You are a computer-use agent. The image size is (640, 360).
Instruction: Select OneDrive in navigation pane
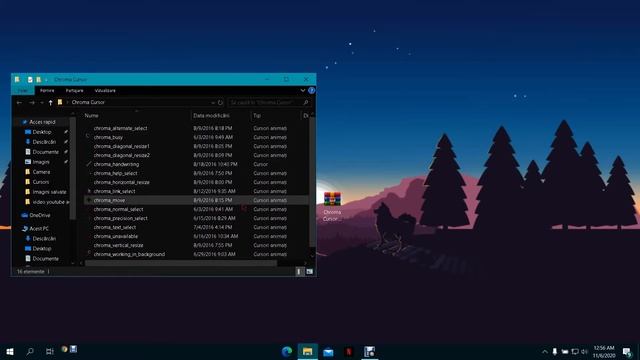40,215
